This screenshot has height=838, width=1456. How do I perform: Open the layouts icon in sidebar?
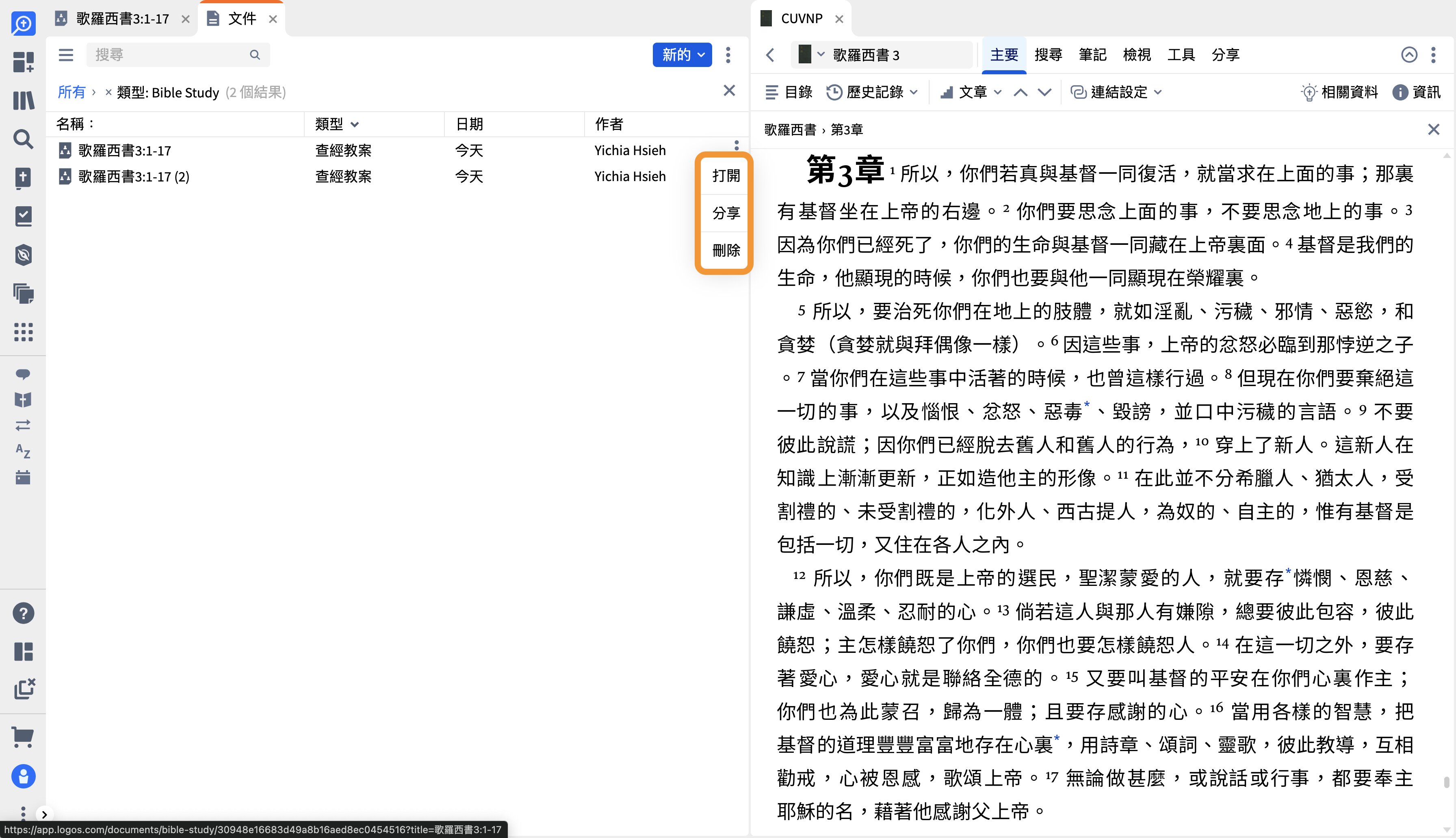(23, 652)
